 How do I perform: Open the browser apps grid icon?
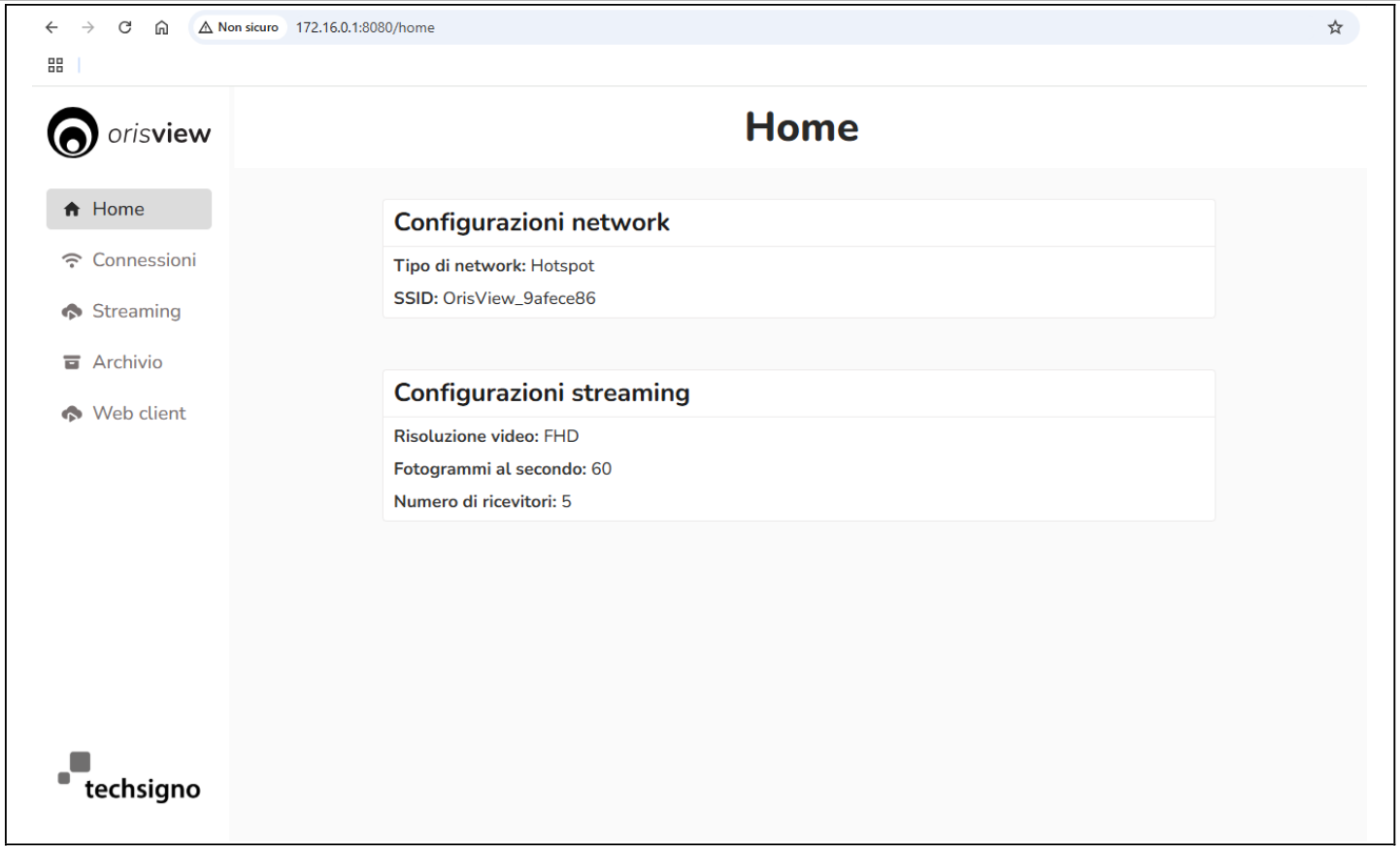55,64
